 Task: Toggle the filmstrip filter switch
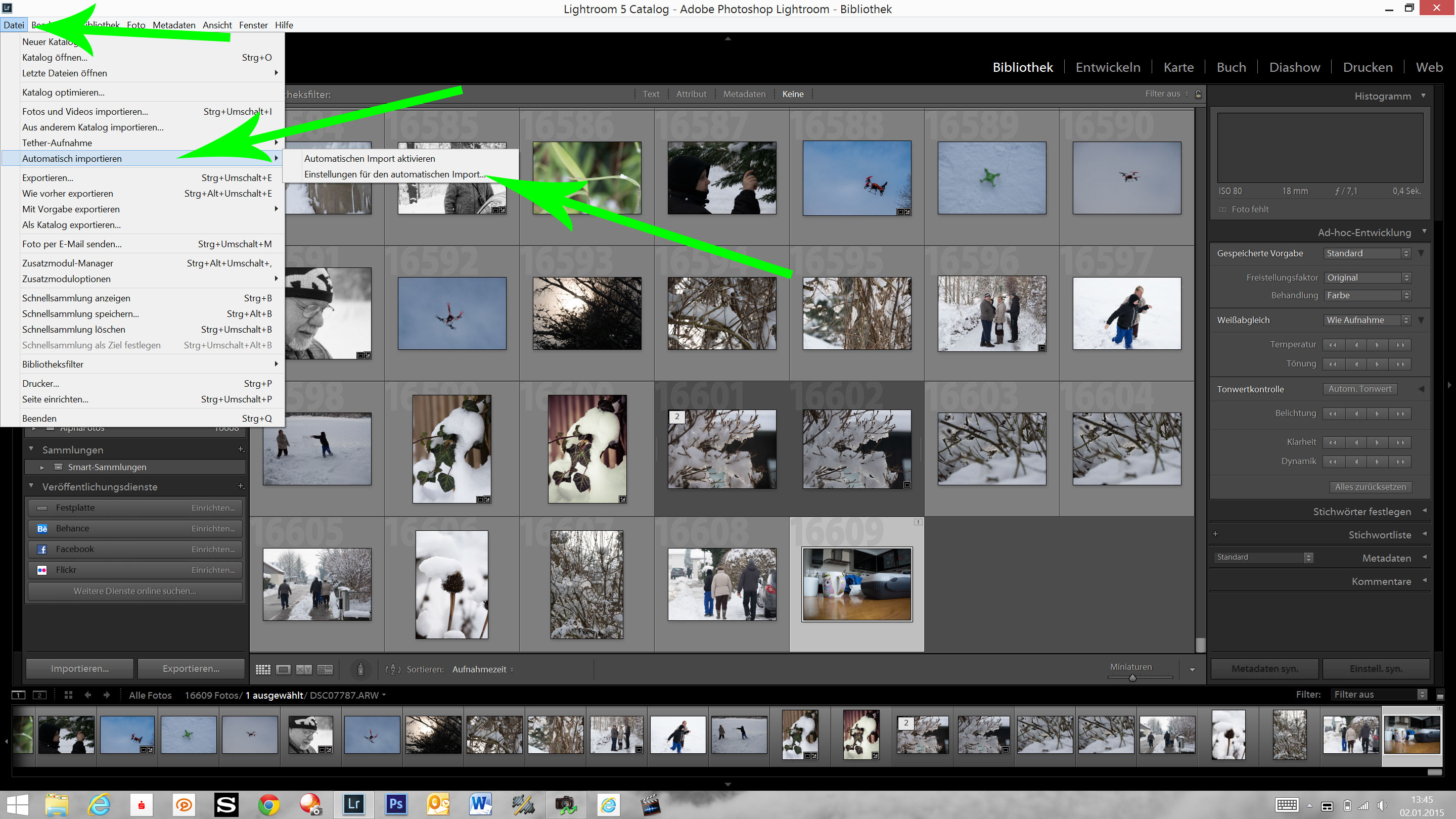[x=1440, y=695]
